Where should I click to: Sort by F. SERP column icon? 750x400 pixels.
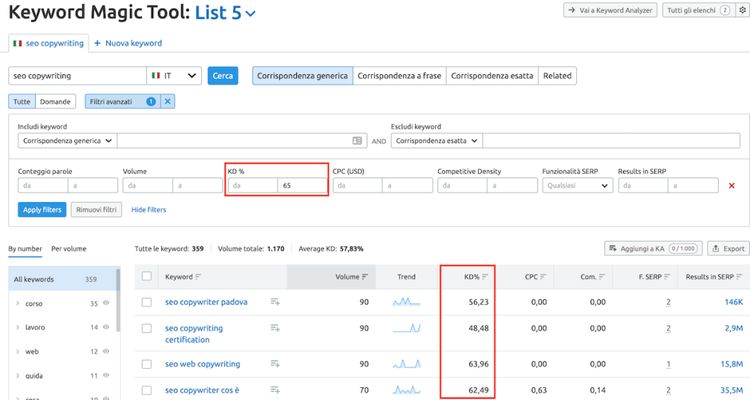tap(667, 277)
